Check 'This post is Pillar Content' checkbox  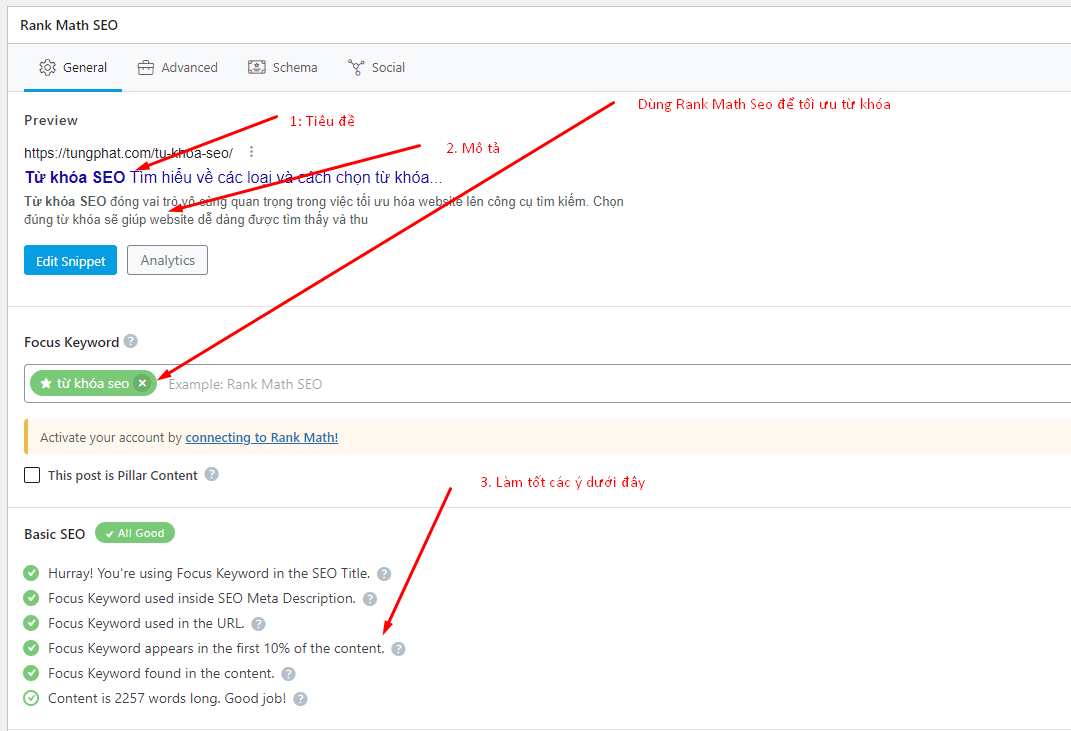32,475
